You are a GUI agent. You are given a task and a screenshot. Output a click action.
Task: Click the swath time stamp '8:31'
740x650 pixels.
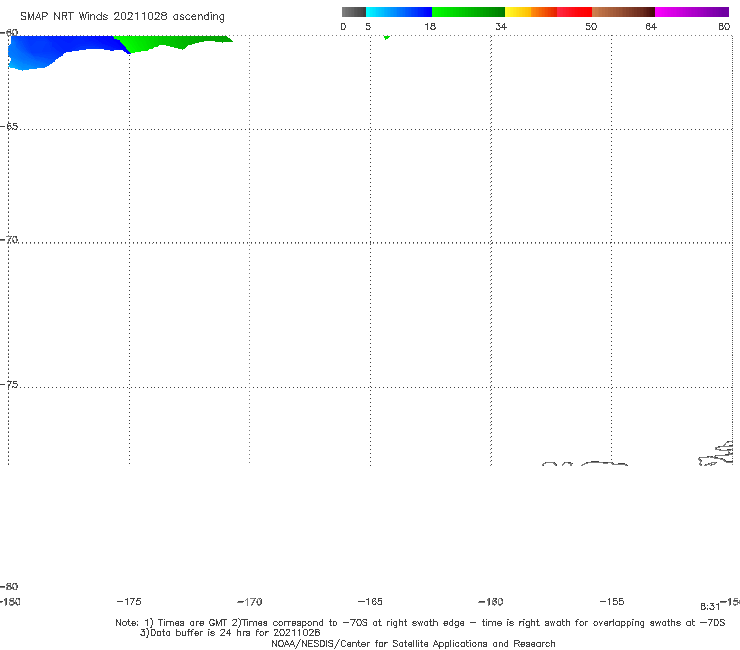pyautogui.click(x=710, y=607)
